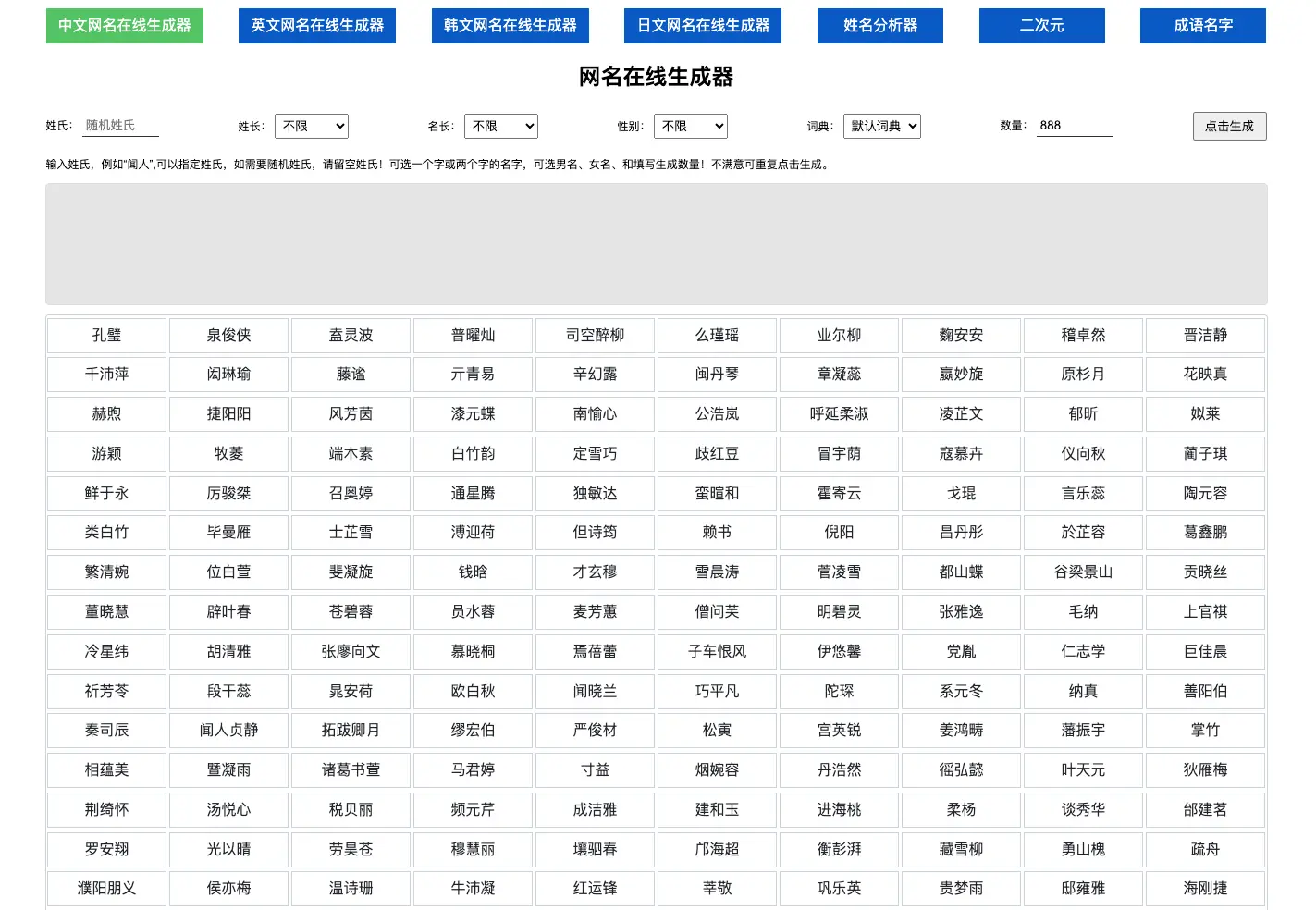The height and width of the screenshot is (910, 1316).
Task: Click the name 叶天元
Action: 1084,770
